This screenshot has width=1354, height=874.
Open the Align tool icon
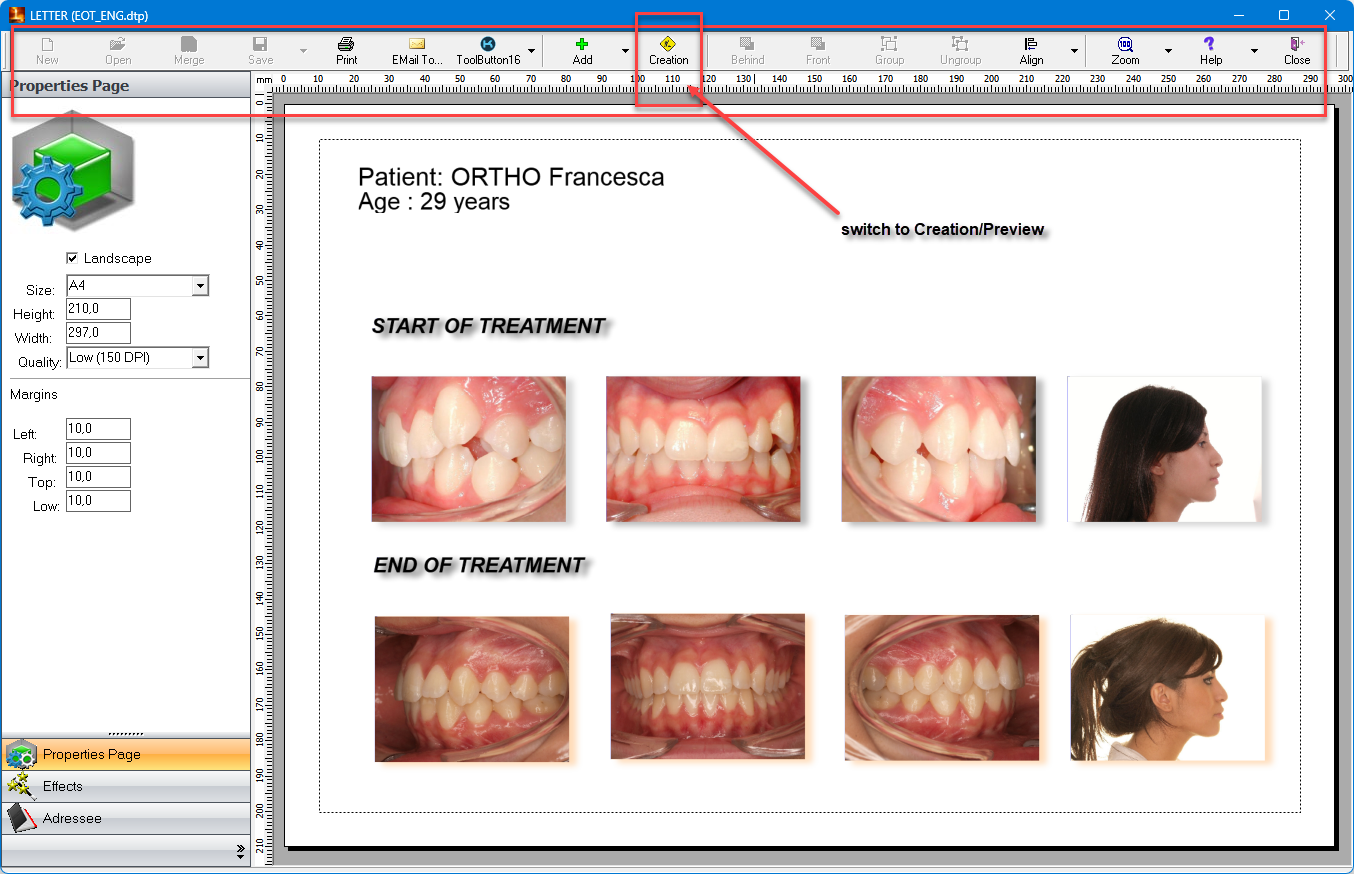click(1031, 45)
